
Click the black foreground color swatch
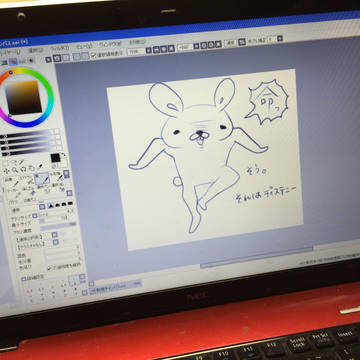coord(55,158)
